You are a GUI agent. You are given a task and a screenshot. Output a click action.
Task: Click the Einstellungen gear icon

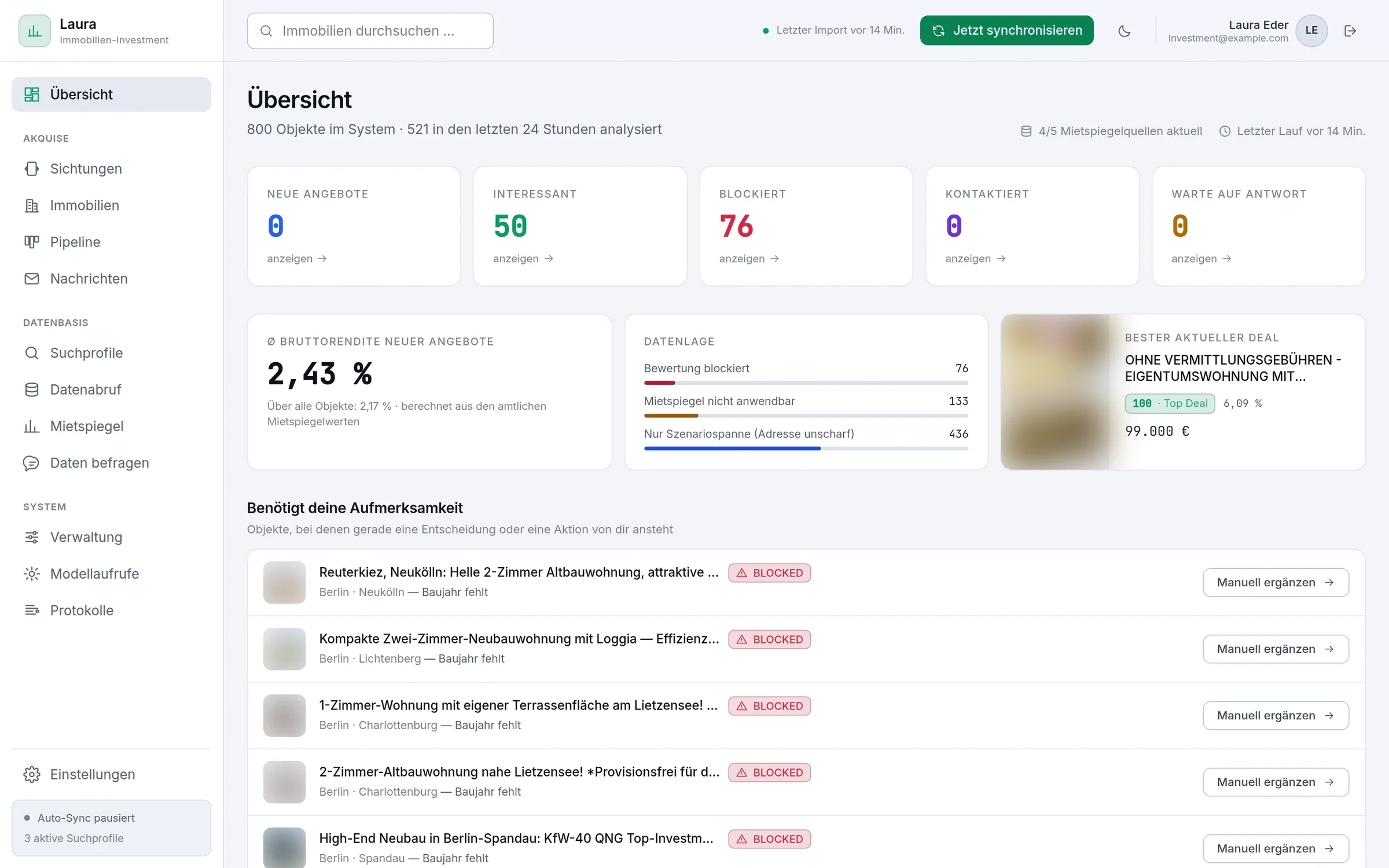pos(32,774)
